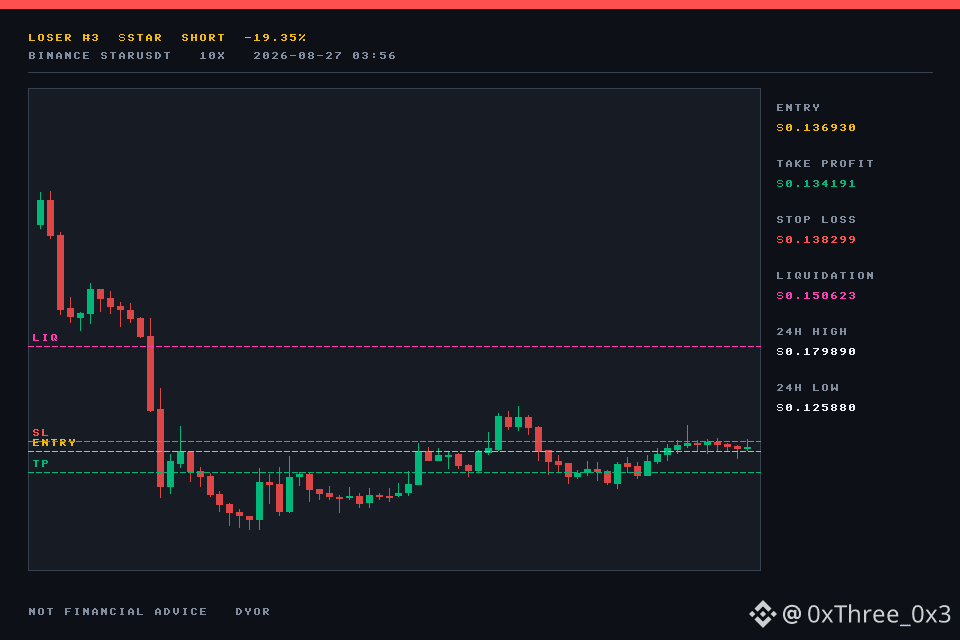Click the @0xThree_0x3 handle
Screen dimensions: 960x640
coord(866,614)
